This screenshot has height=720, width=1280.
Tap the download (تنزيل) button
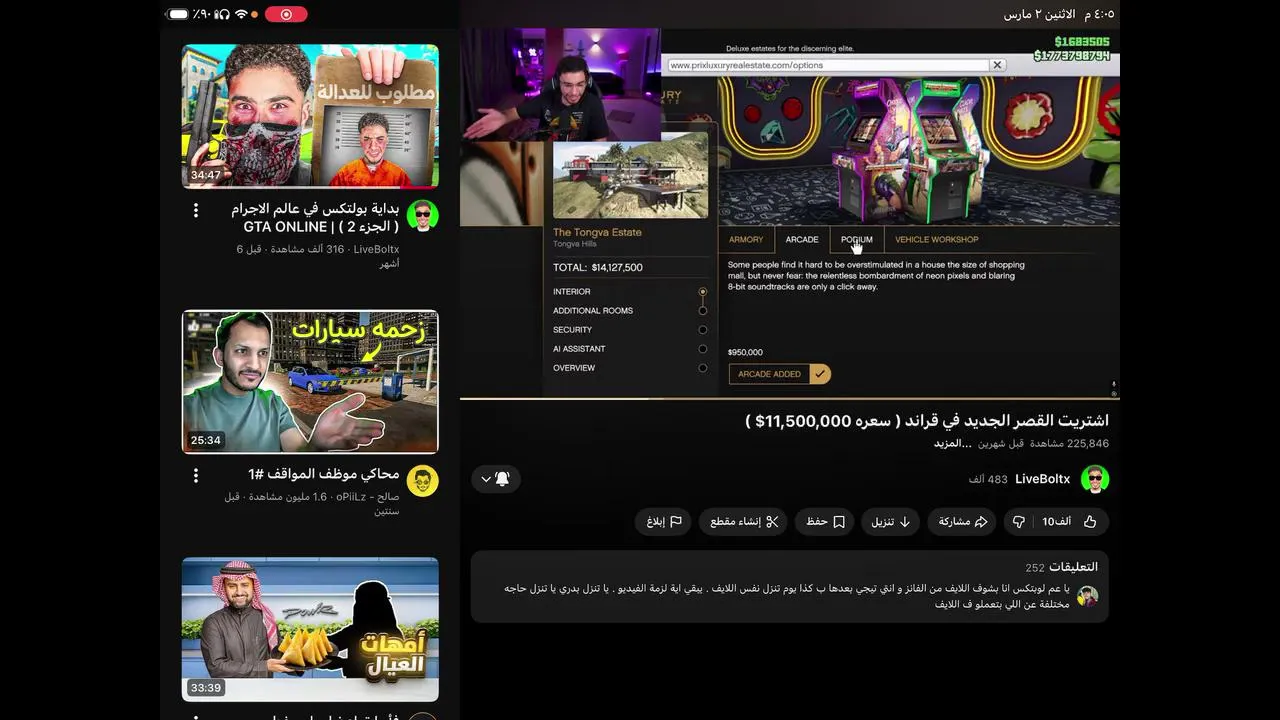pyautogui.click(x=890, y=522)
